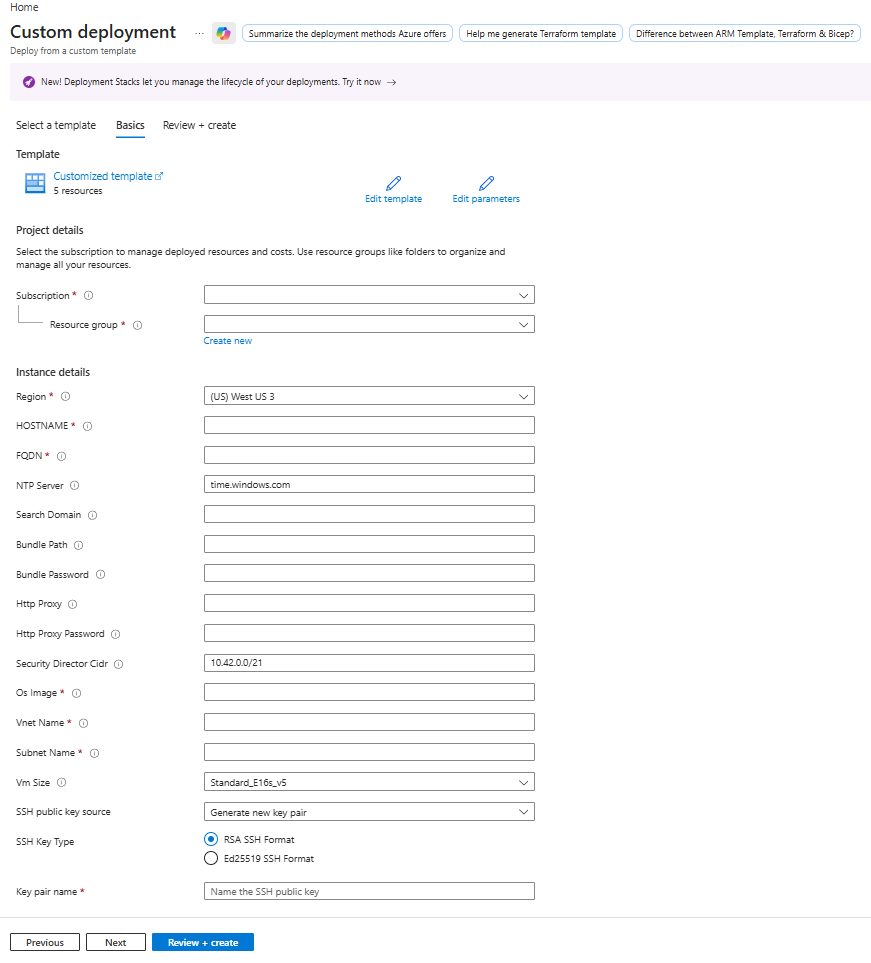The height and width of the screenshot is (963, 871).
Task: Show info tooltip for Security Director Cidr
Action: (x=119, y=664)
